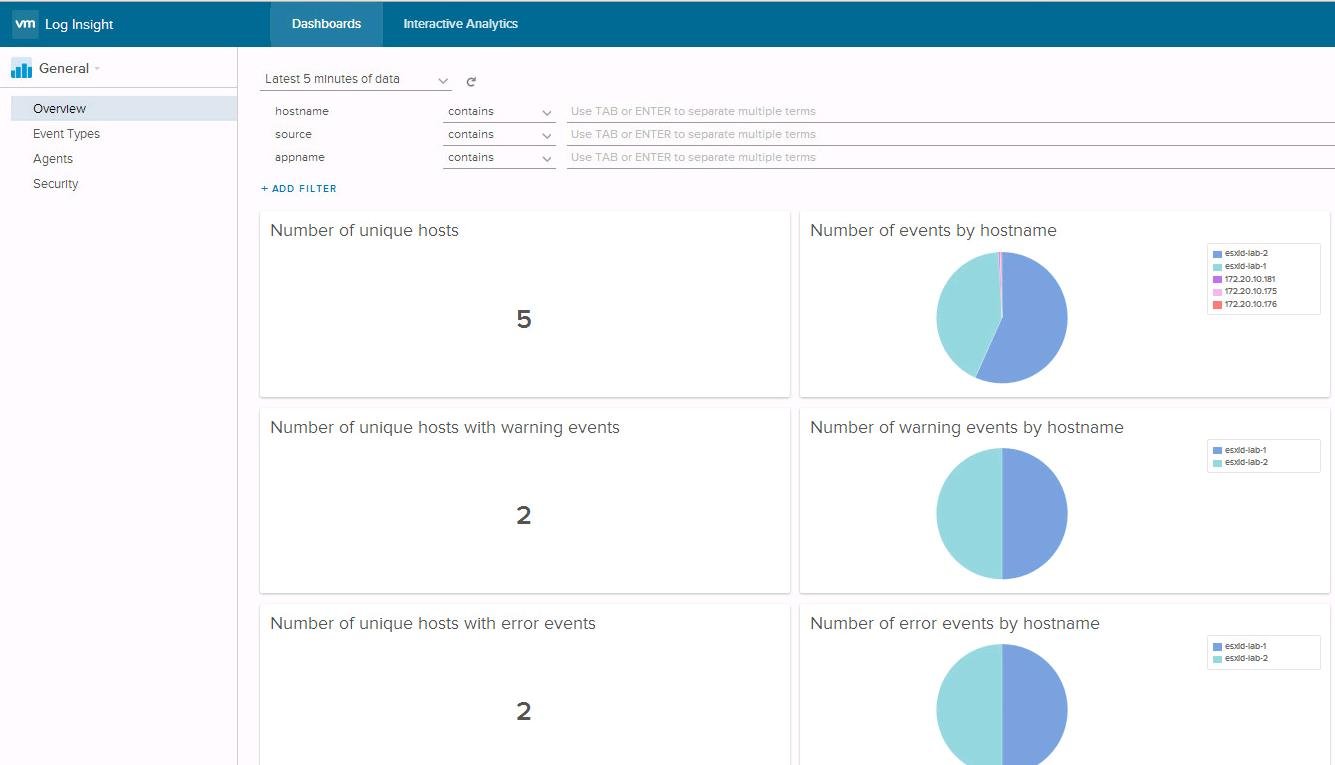Viewport: 1335px width, 765px height.
Task: Select Event Types in the sidebar
Action: click(x=66, y=134)
